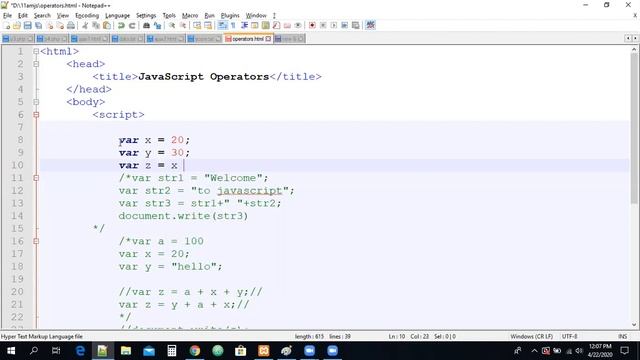Open the File menu
Viewport: 640px width, 360px height.
(7, 16)
